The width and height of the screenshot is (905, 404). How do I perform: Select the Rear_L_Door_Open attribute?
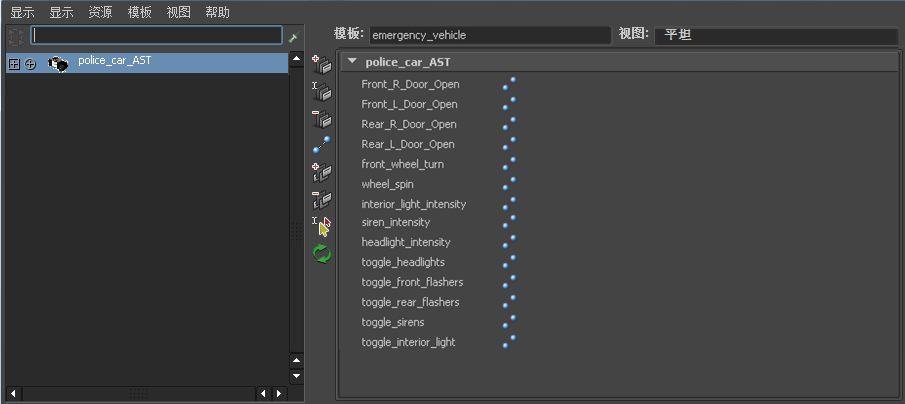point(408,144)
